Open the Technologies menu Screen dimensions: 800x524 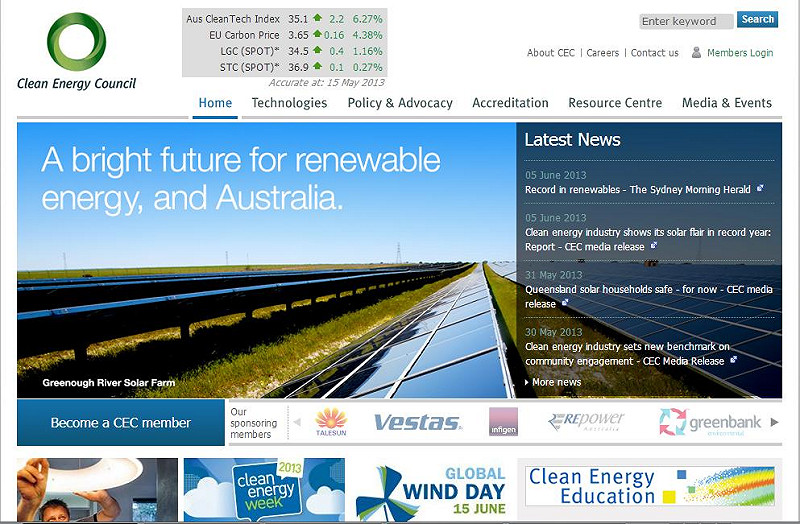tap(289, 103)
